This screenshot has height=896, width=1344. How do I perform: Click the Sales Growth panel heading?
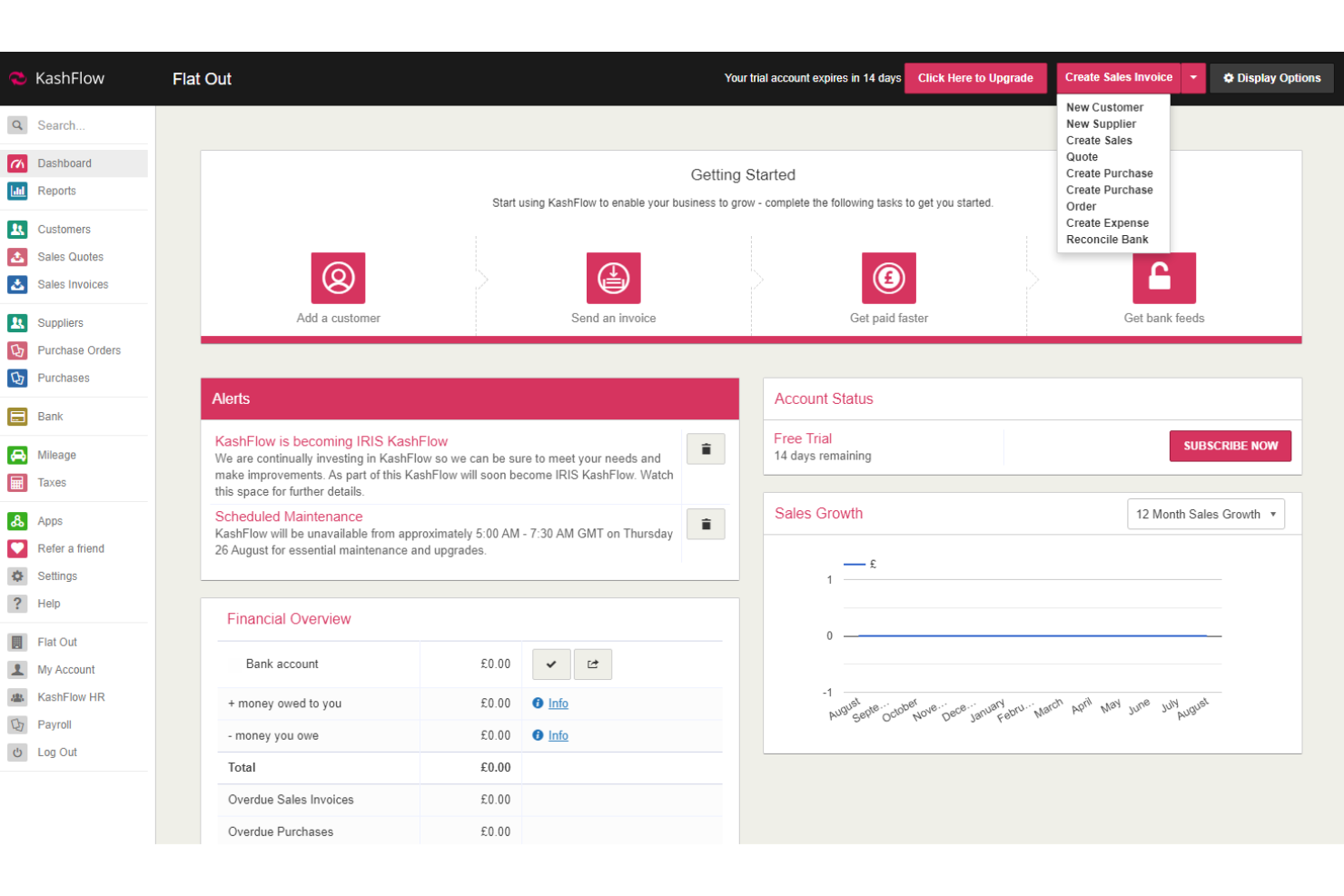click(818, 514)
